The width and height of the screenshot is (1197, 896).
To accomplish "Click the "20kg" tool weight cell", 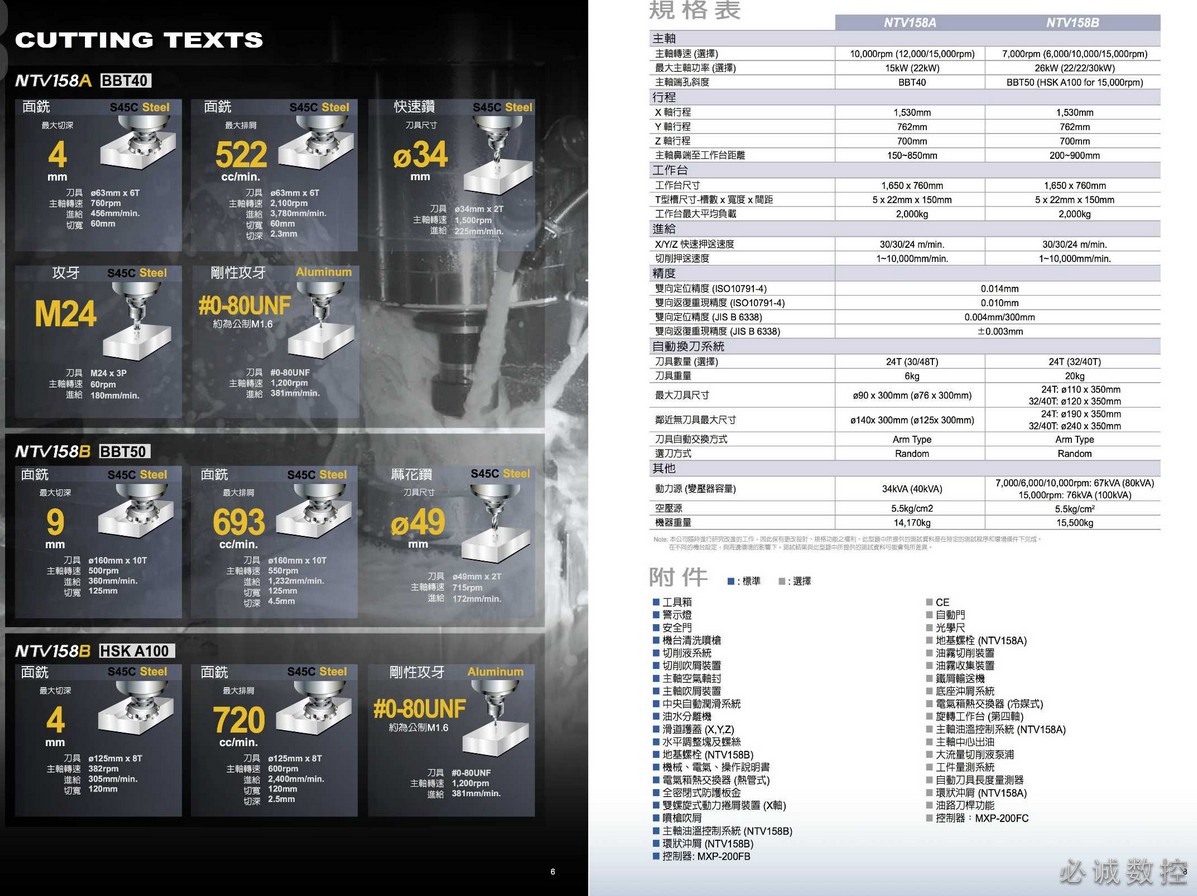I will click(x=1075, y=376).
